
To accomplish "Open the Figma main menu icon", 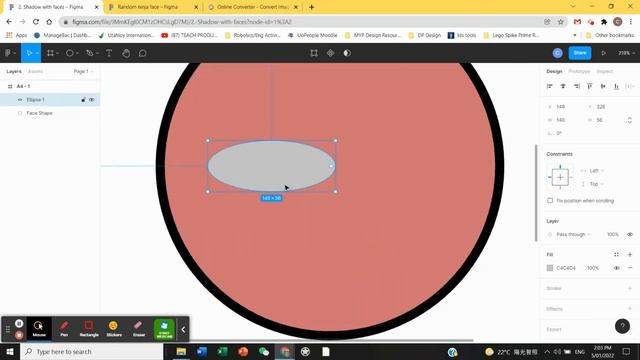I will tap(8, 53).
